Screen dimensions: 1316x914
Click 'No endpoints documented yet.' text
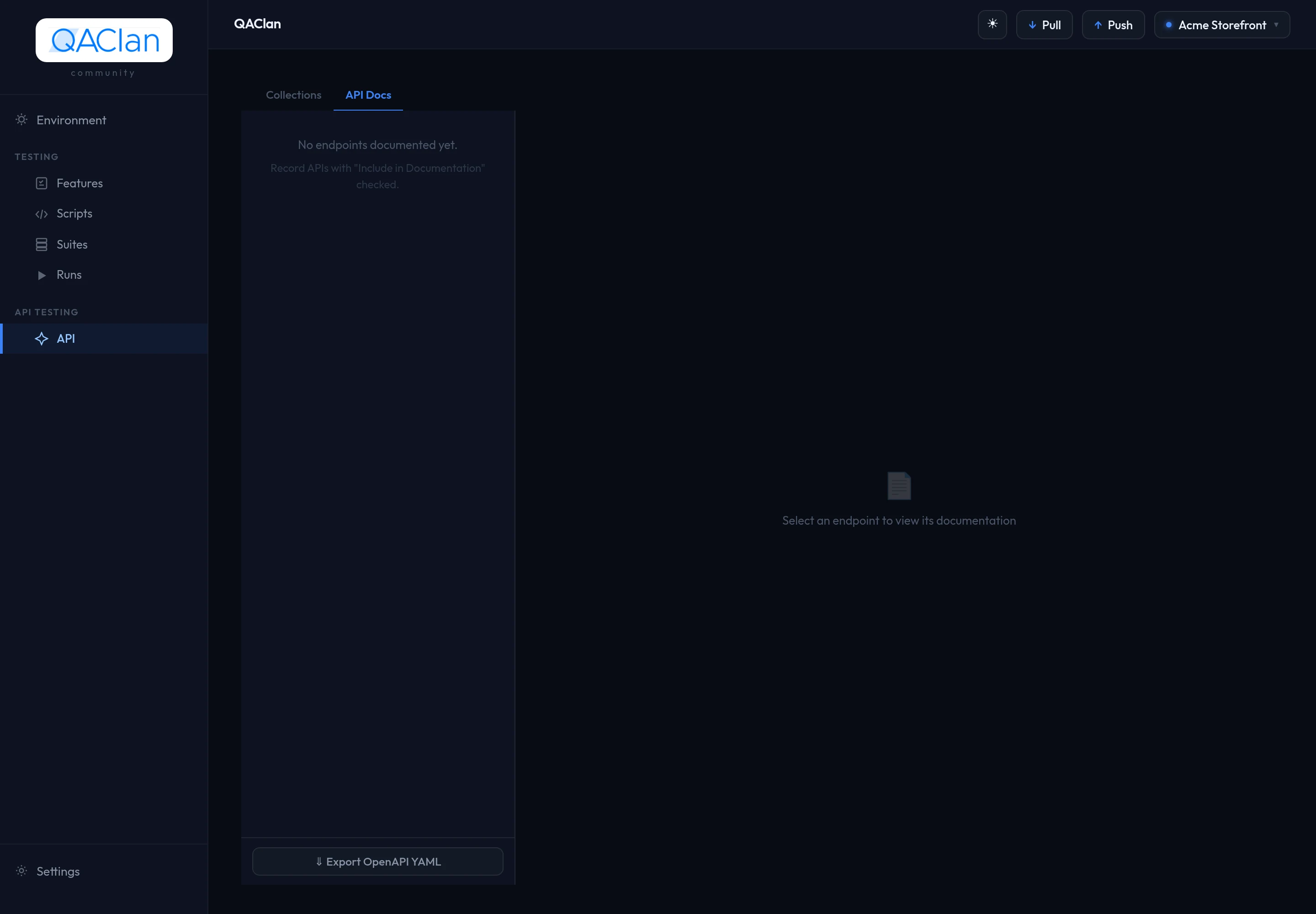click(x=377, y=145)
